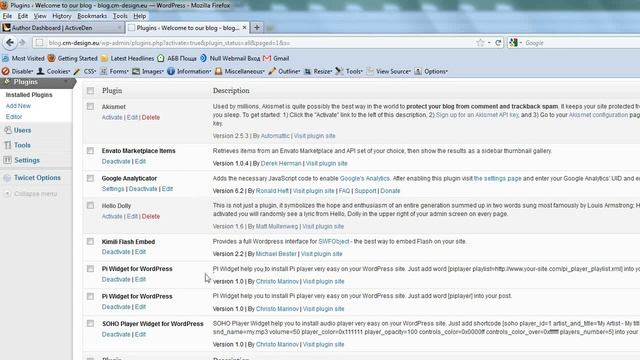
Task: Open the Help menu
Action: pos(140,16)
